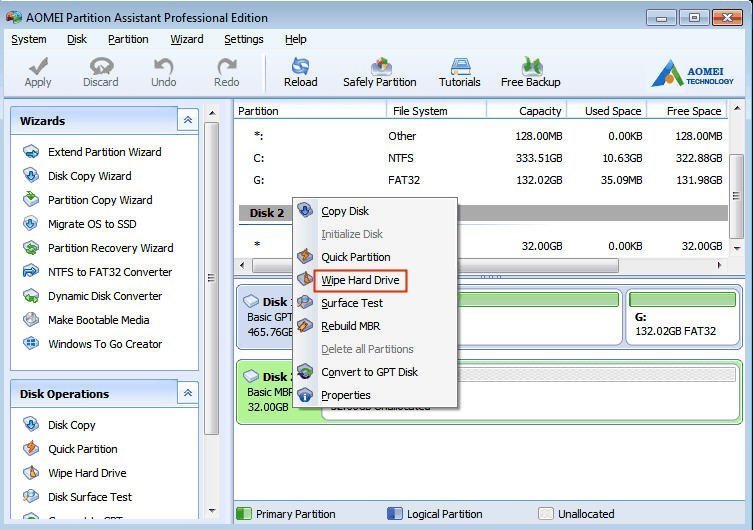Click the Extend Partition Wizard link
This screenshot has height=530, width=753.
coord(105,152)
